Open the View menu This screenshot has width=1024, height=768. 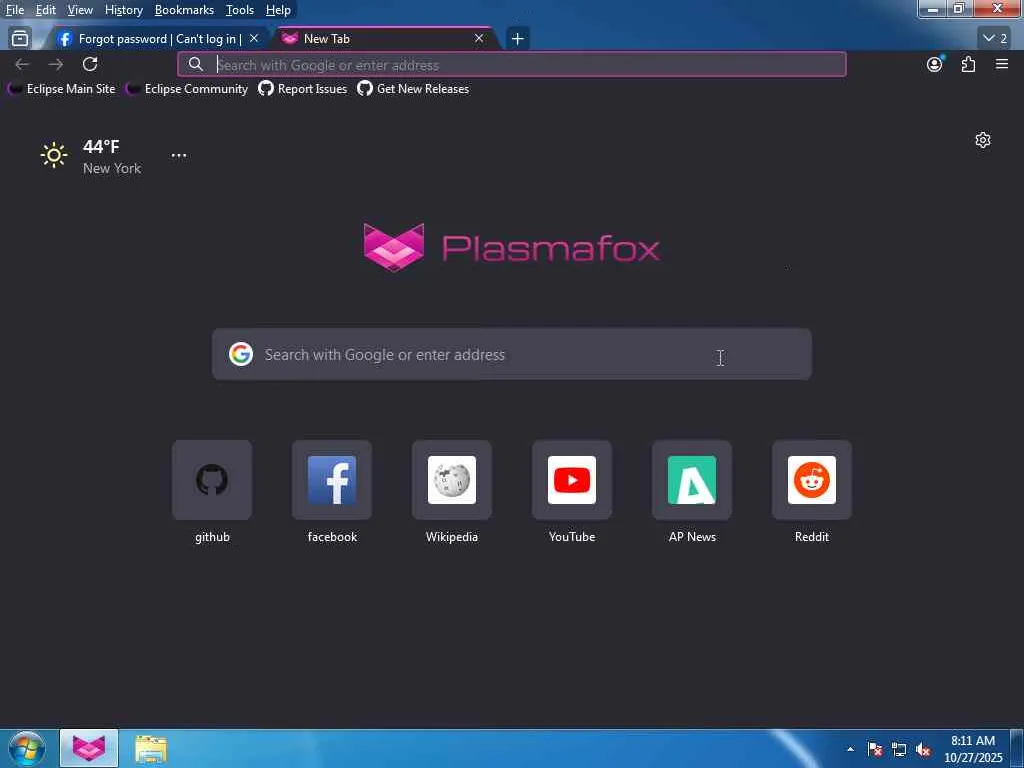pos(80,10)
